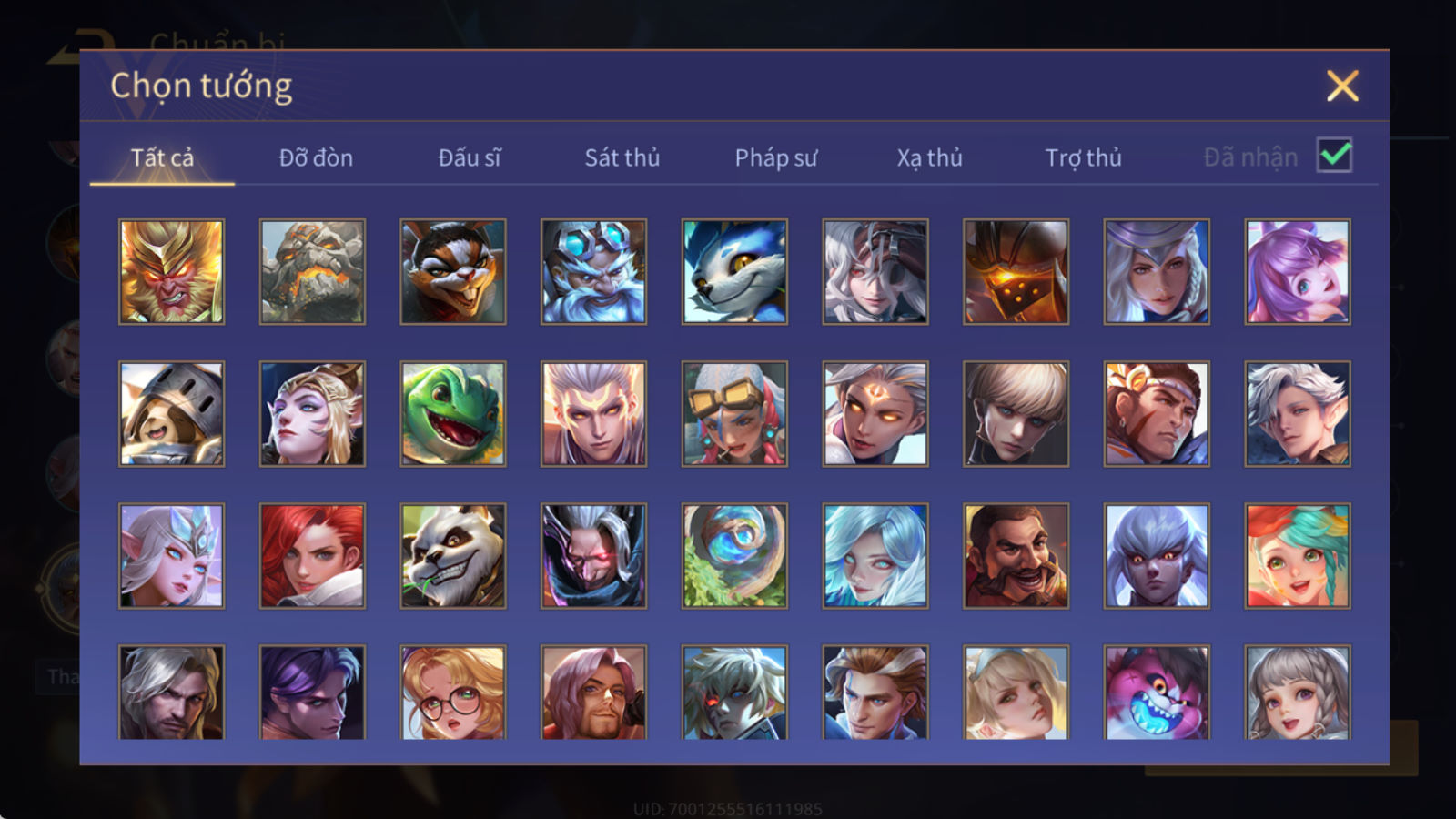Pick the blonde girl with round glasses
The height and width of the screenshot is (819, 1456).
click(x=453, y=693)
